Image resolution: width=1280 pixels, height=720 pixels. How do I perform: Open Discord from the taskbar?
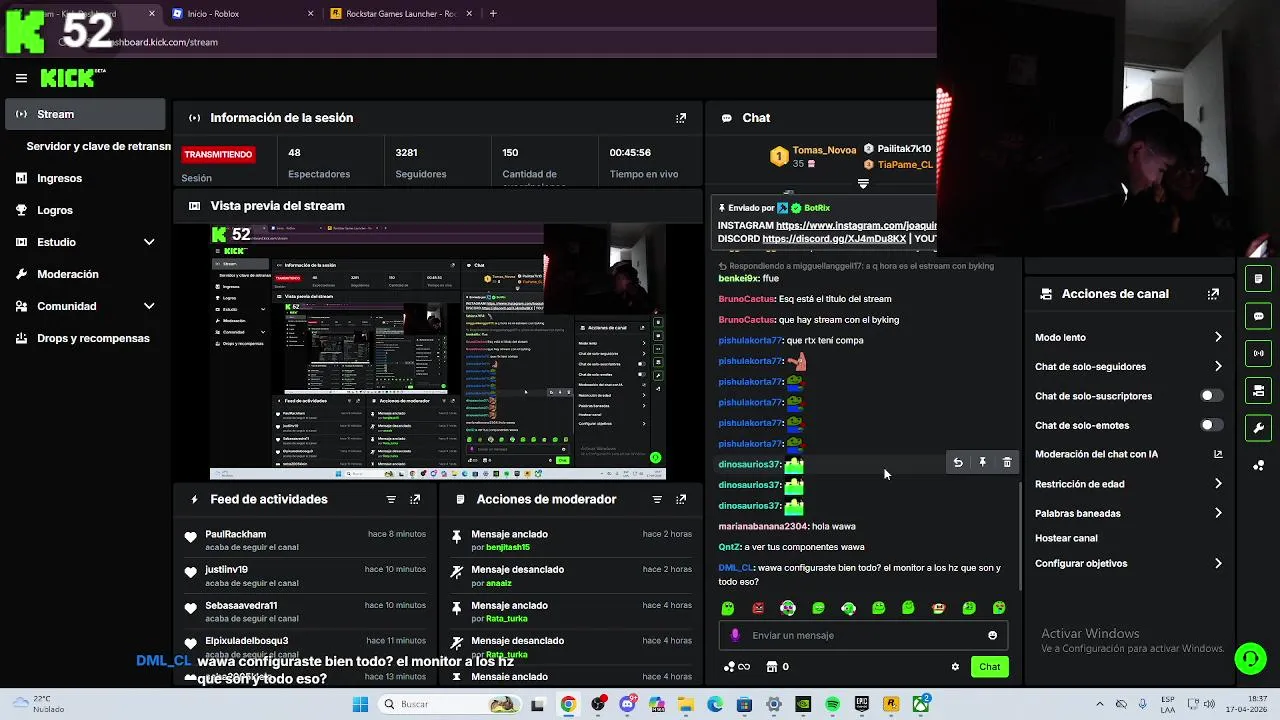pos(627,704)
